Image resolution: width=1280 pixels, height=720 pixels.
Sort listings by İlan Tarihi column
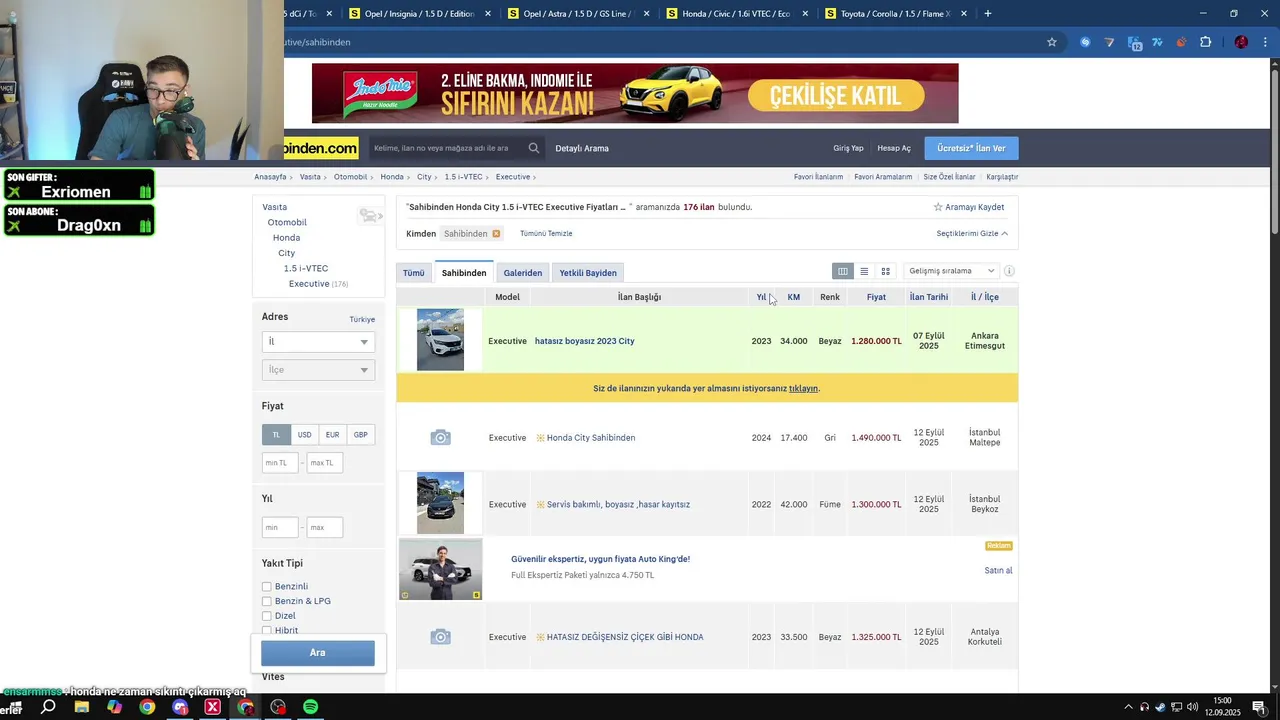tap(929, 297)
